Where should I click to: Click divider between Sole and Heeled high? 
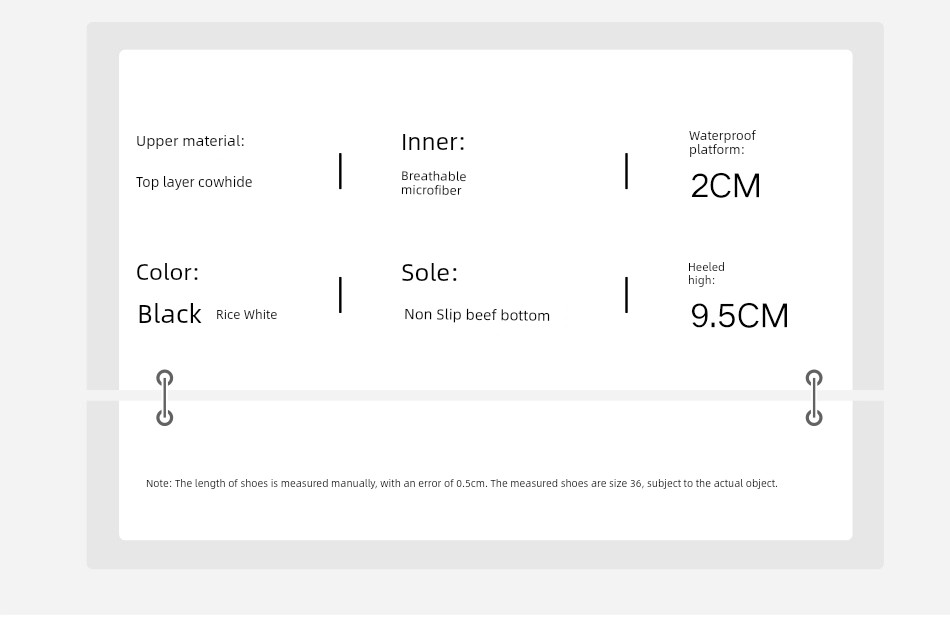626,295
